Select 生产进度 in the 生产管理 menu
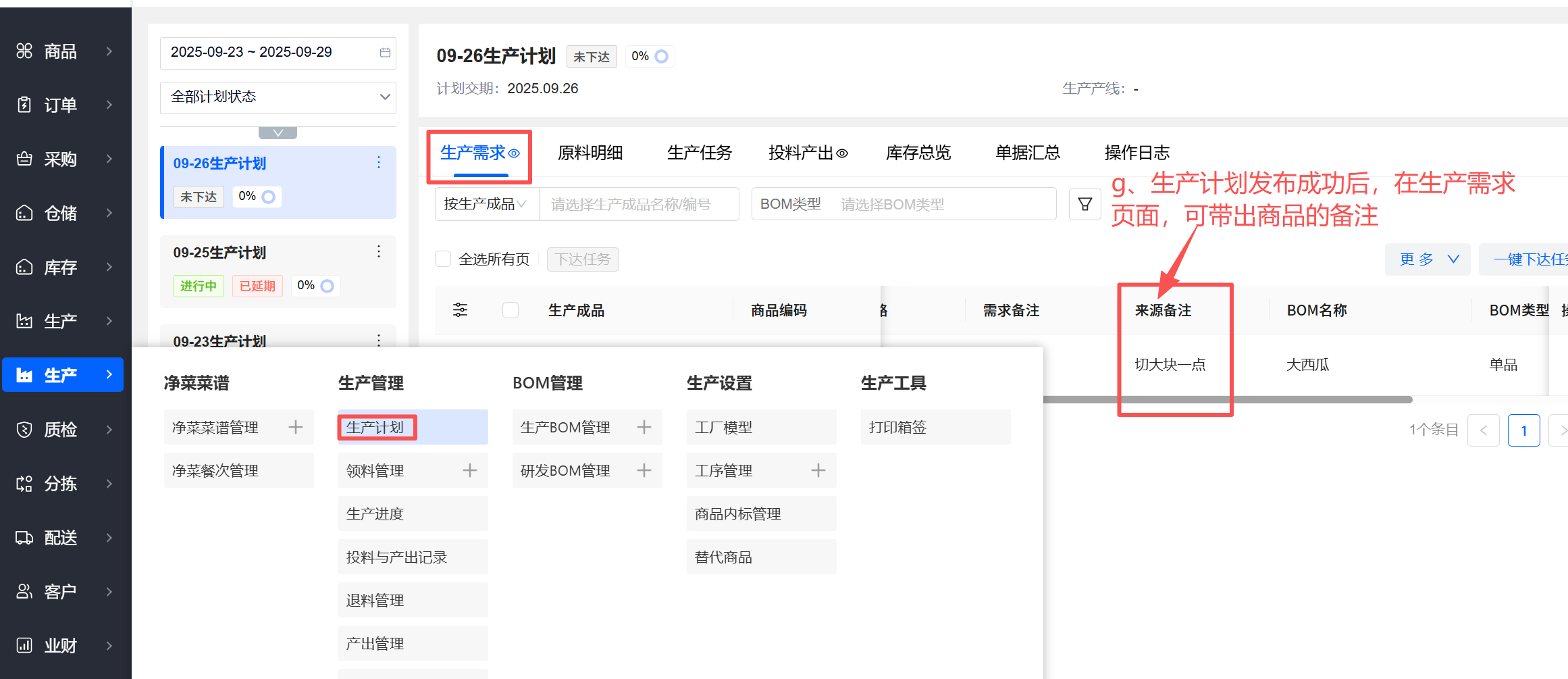 [375, 513]
